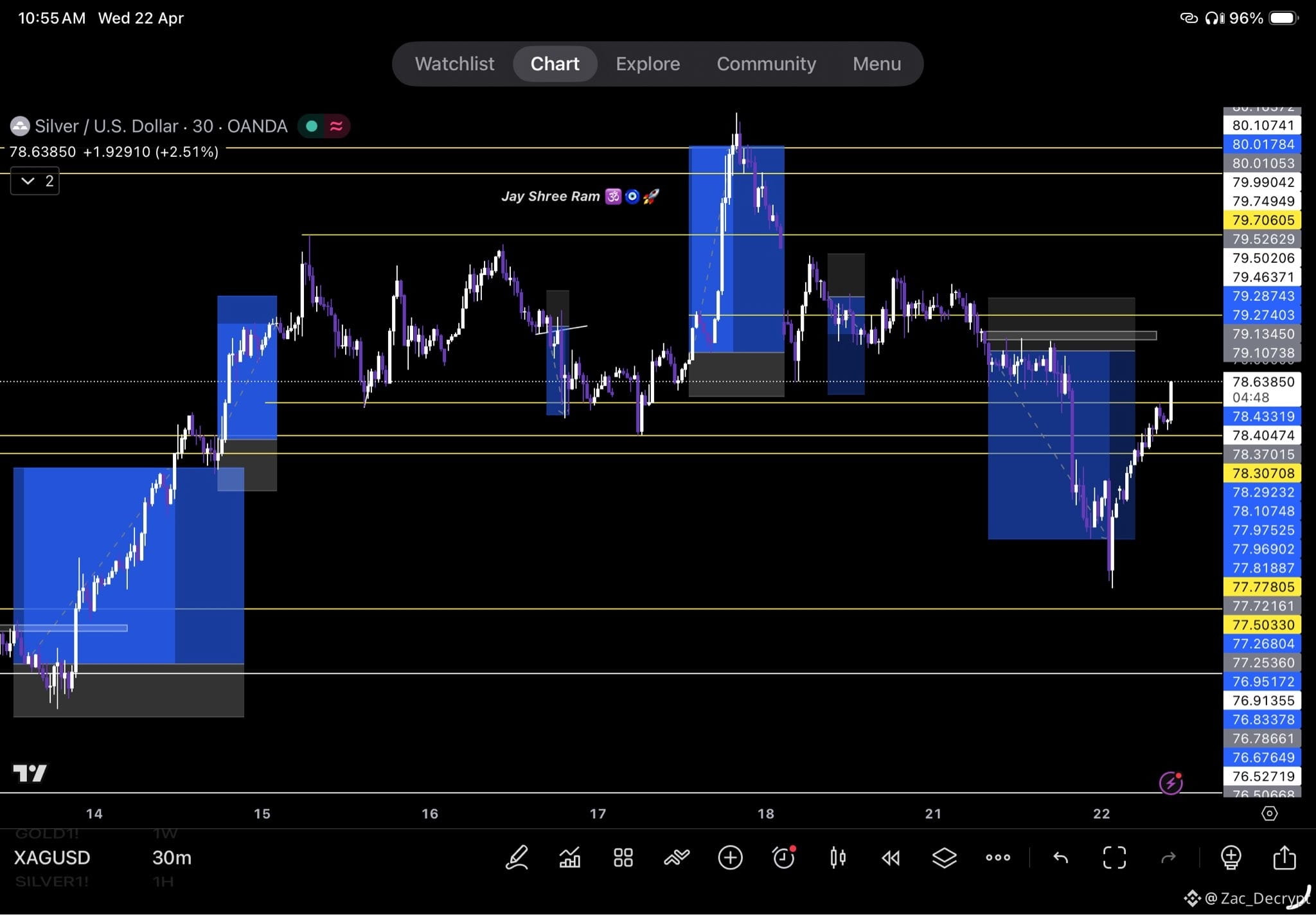Viewport: 1316px width, 915px height.
Task: Select the yellow price label 77.77805
Action: [1263, 587]
